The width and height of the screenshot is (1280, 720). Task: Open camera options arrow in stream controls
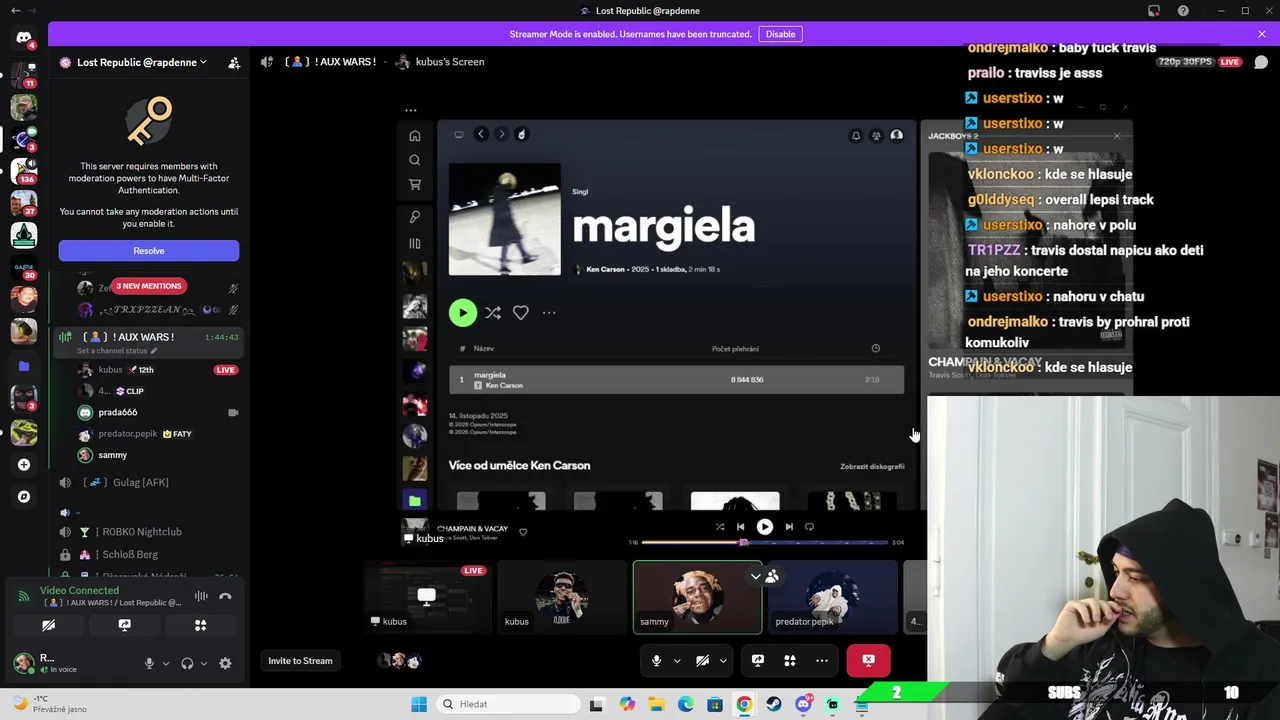723,660
